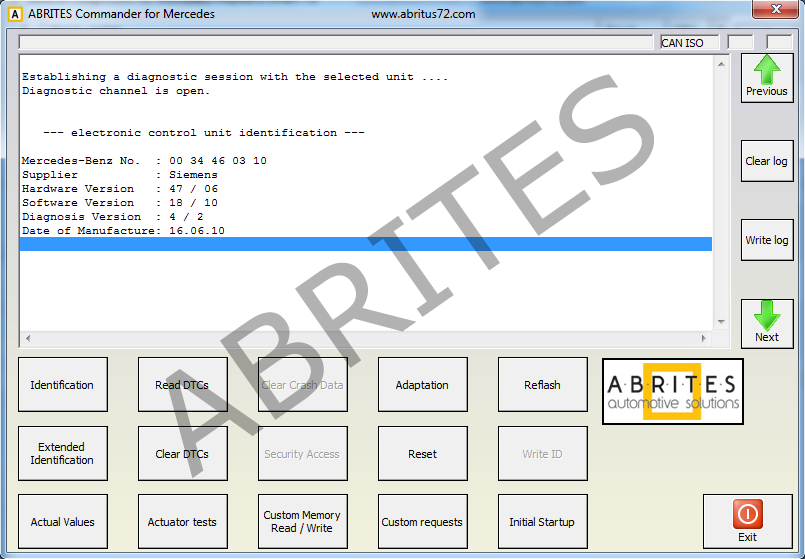Click the CAN ISO protocol field

tap(690, 43)
